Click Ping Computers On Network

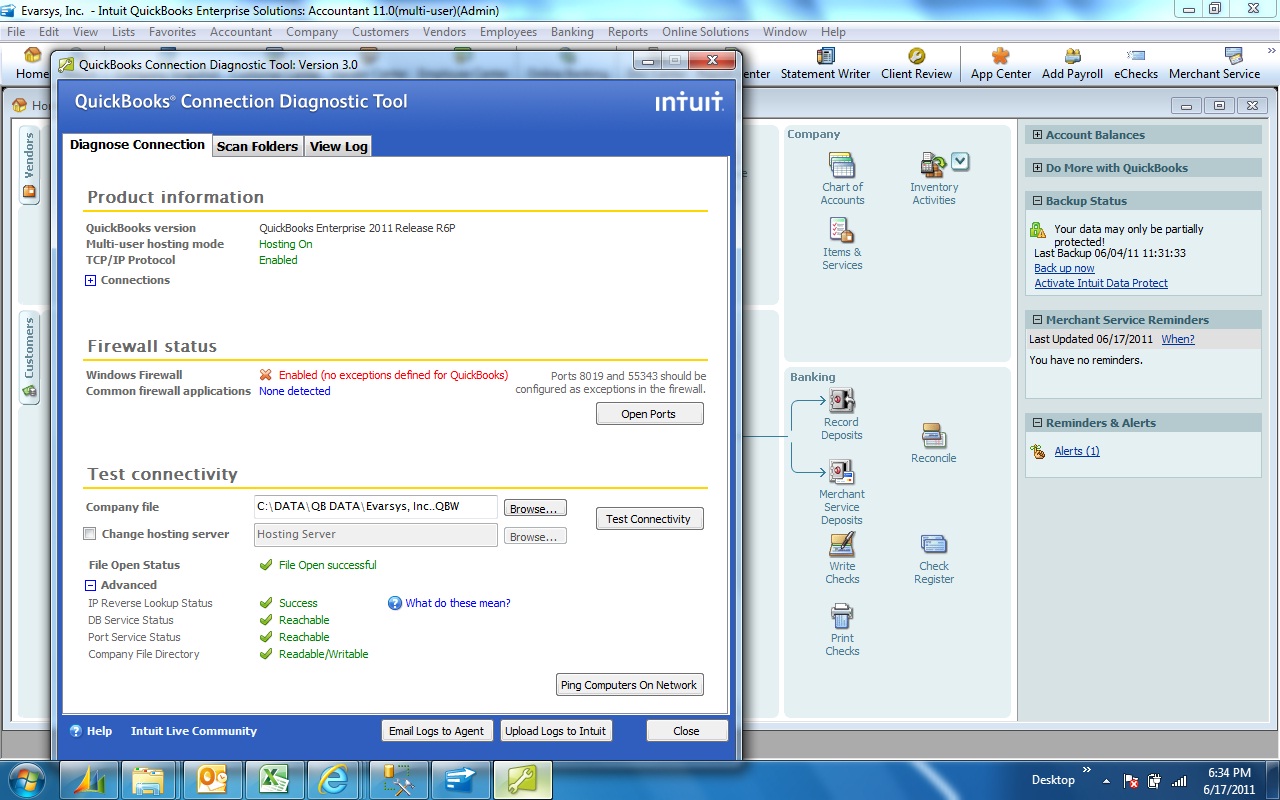(630, 685)
